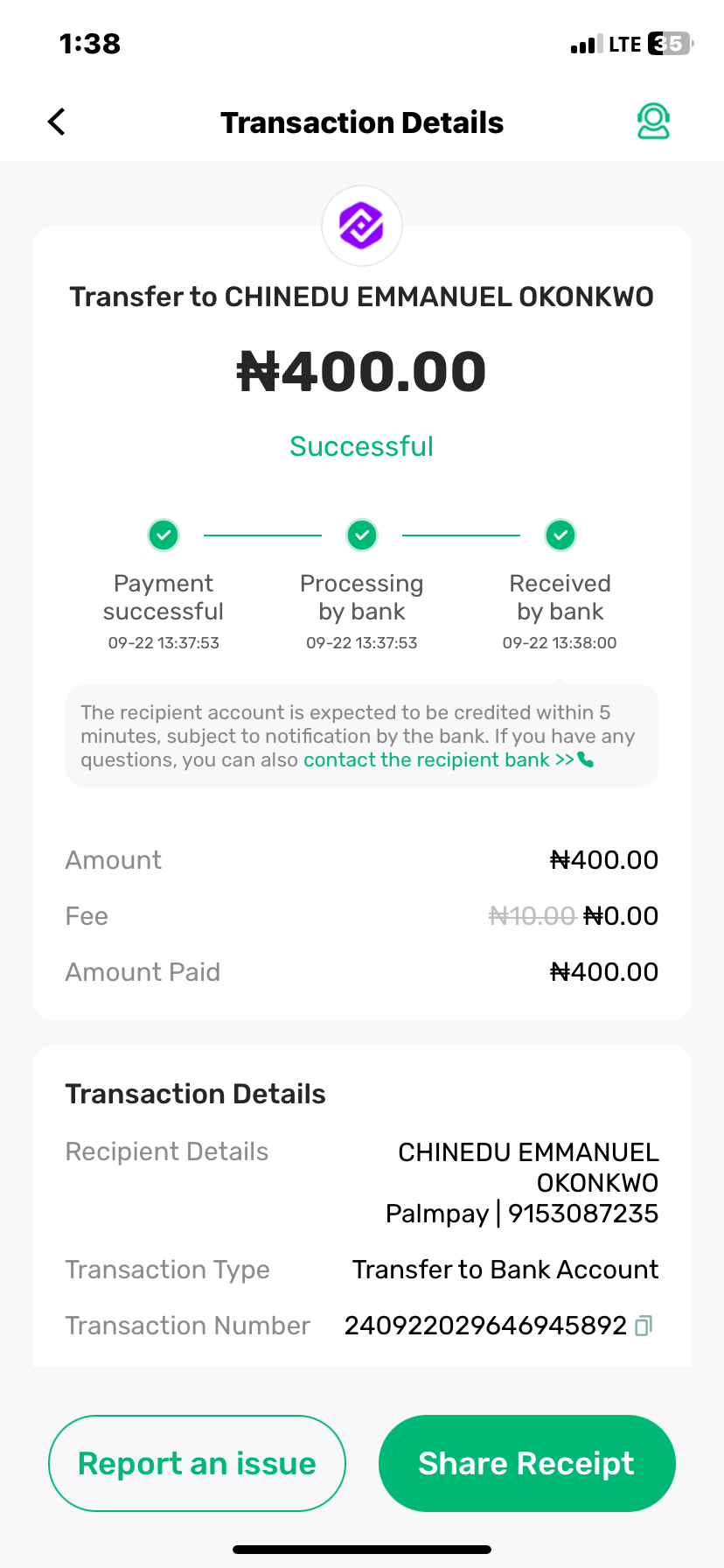Tap the purple Palmpay logo
Image resolution: width=724 pixels, height=1568 pixels.
click(362, 226)
